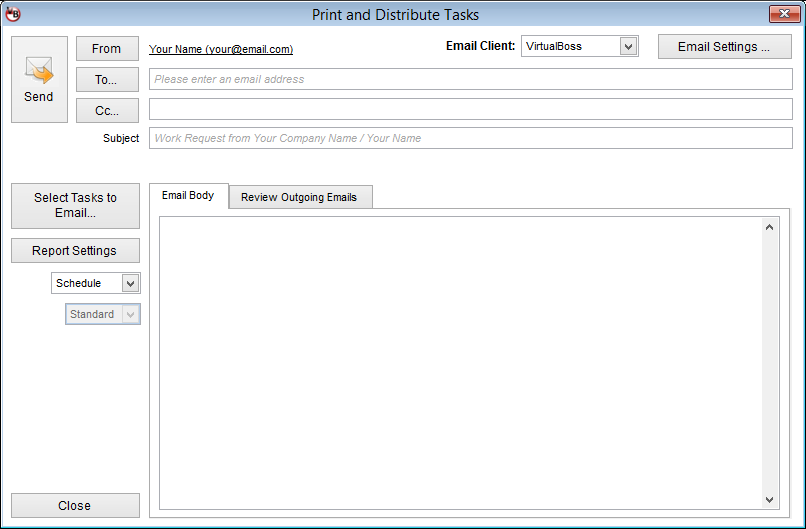Image resolution: width=806 pixels, height=529 pixels.
Task: Open Report Settings
Action: tap(75, 251)
